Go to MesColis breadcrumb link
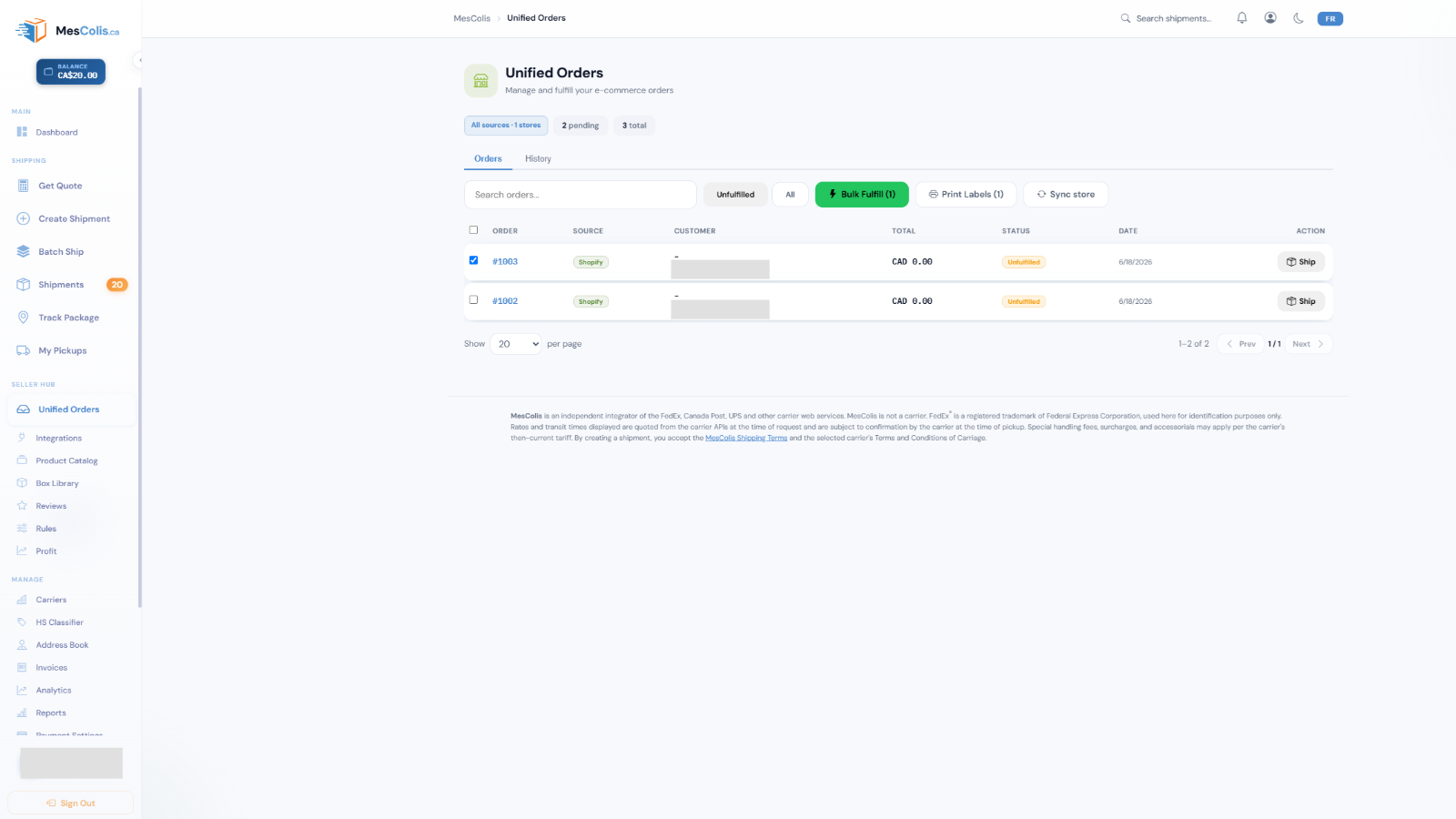The image size is (1456, 819). [x=471, y=18]
